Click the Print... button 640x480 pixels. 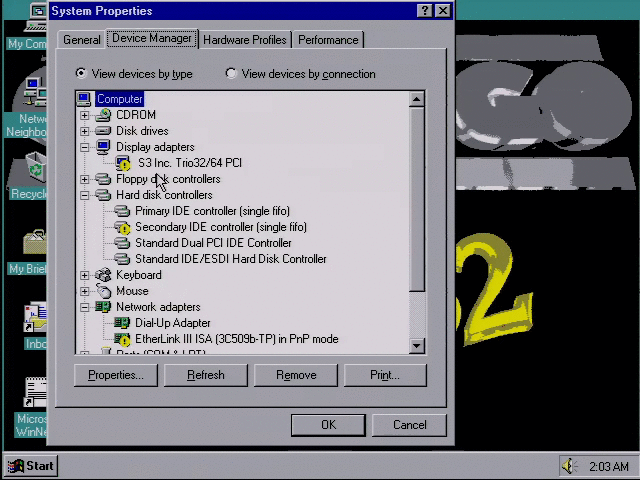(385, 375)
